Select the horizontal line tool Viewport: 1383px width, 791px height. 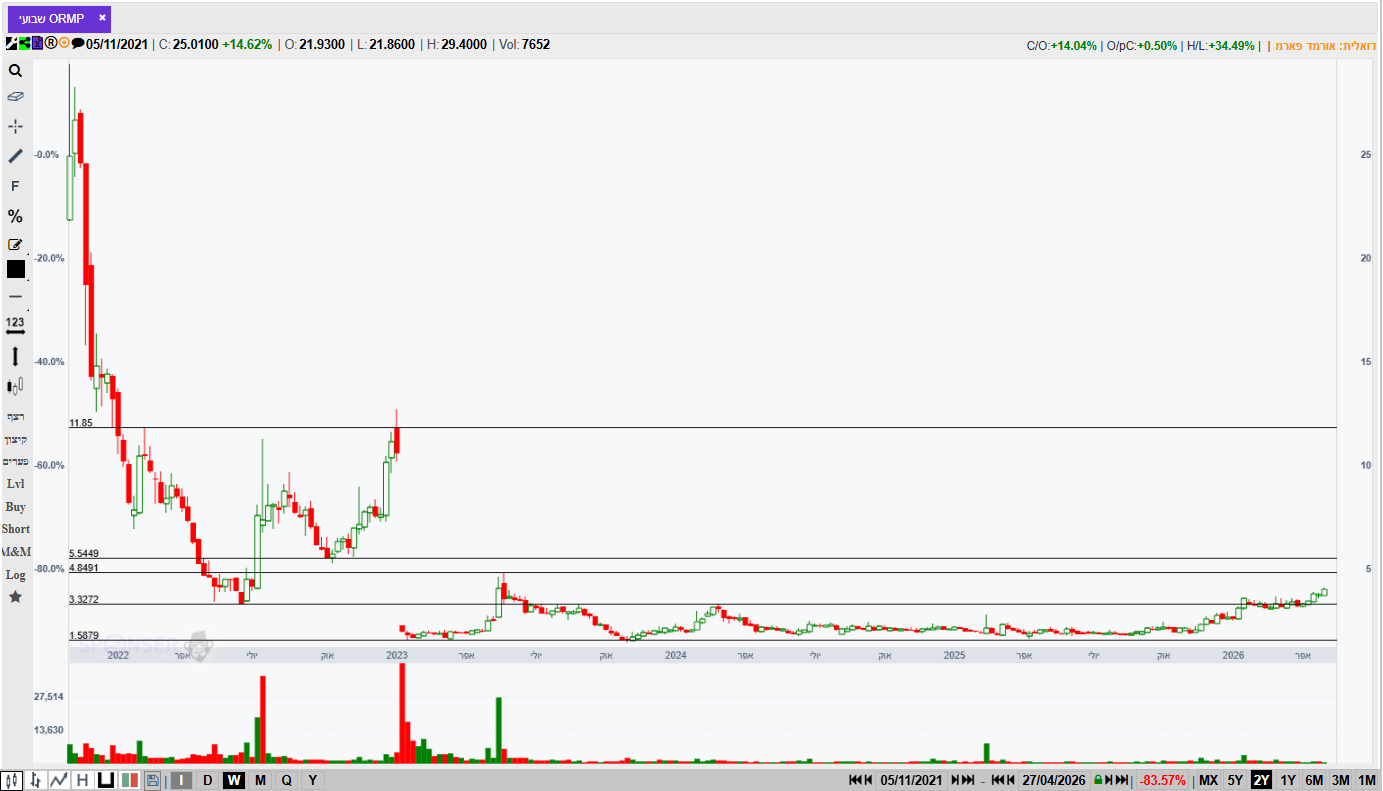(15, 296)
